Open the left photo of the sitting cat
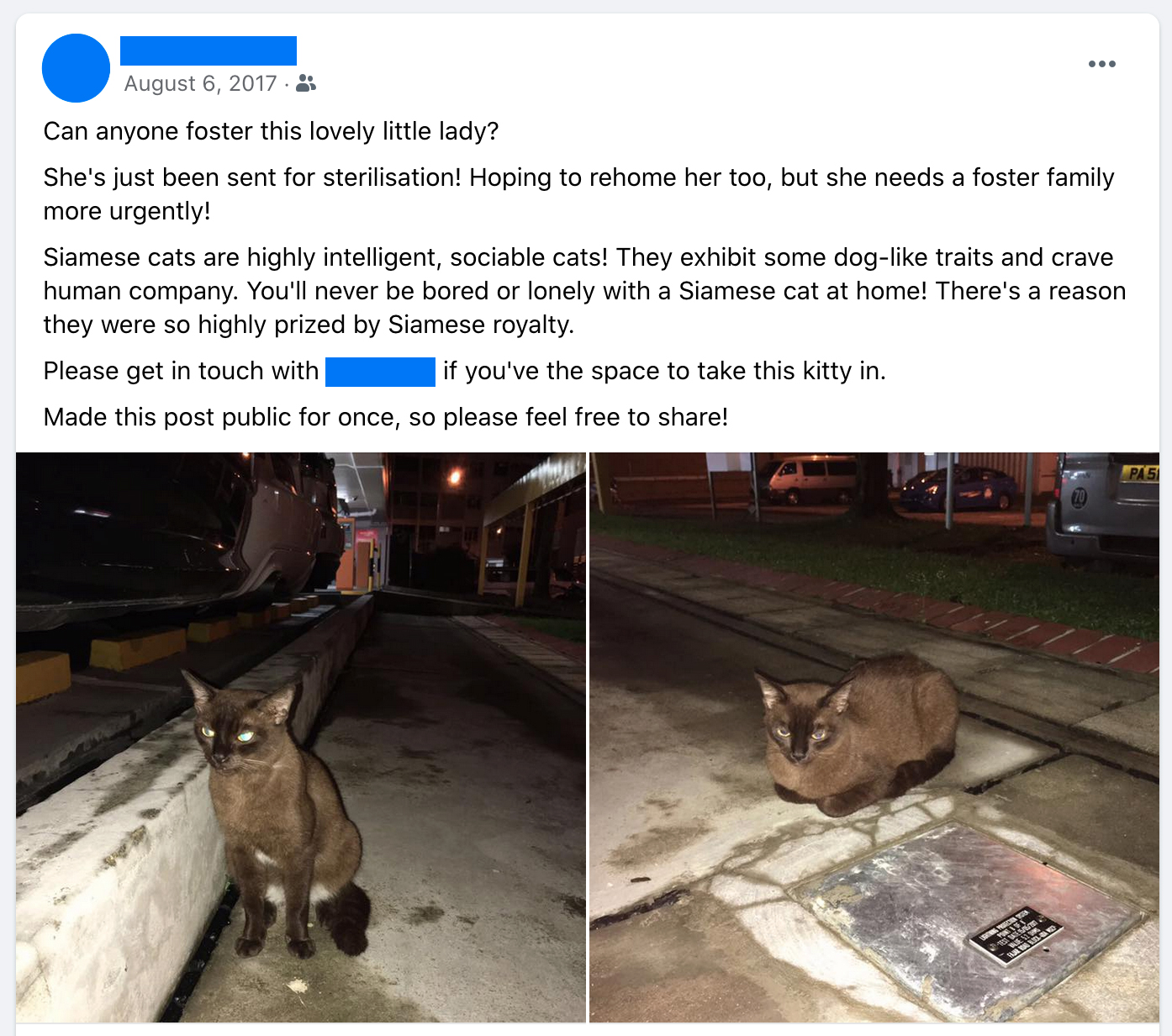1172x1036 pixels. coord(301,737)
